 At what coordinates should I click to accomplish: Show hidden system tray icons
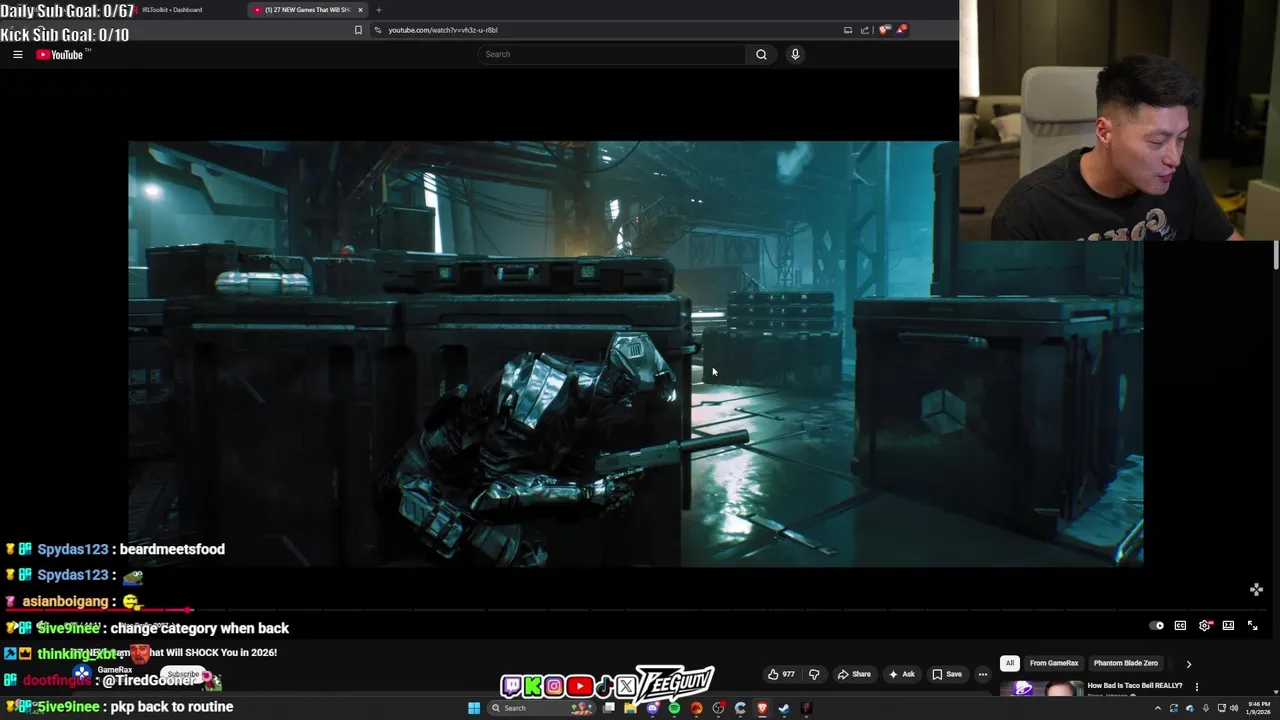coord(1158,708)
